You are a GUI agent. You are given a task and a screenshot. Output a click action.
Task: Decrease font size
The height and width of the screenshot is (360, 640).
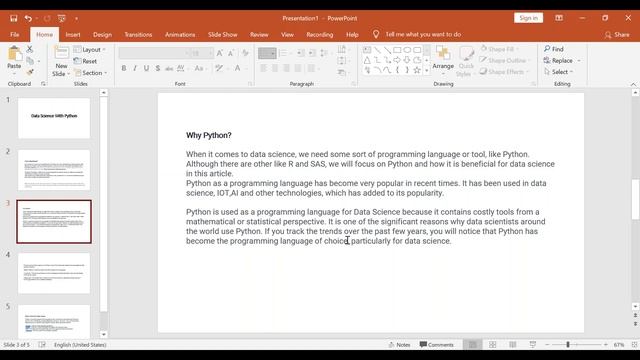[231, 53]
